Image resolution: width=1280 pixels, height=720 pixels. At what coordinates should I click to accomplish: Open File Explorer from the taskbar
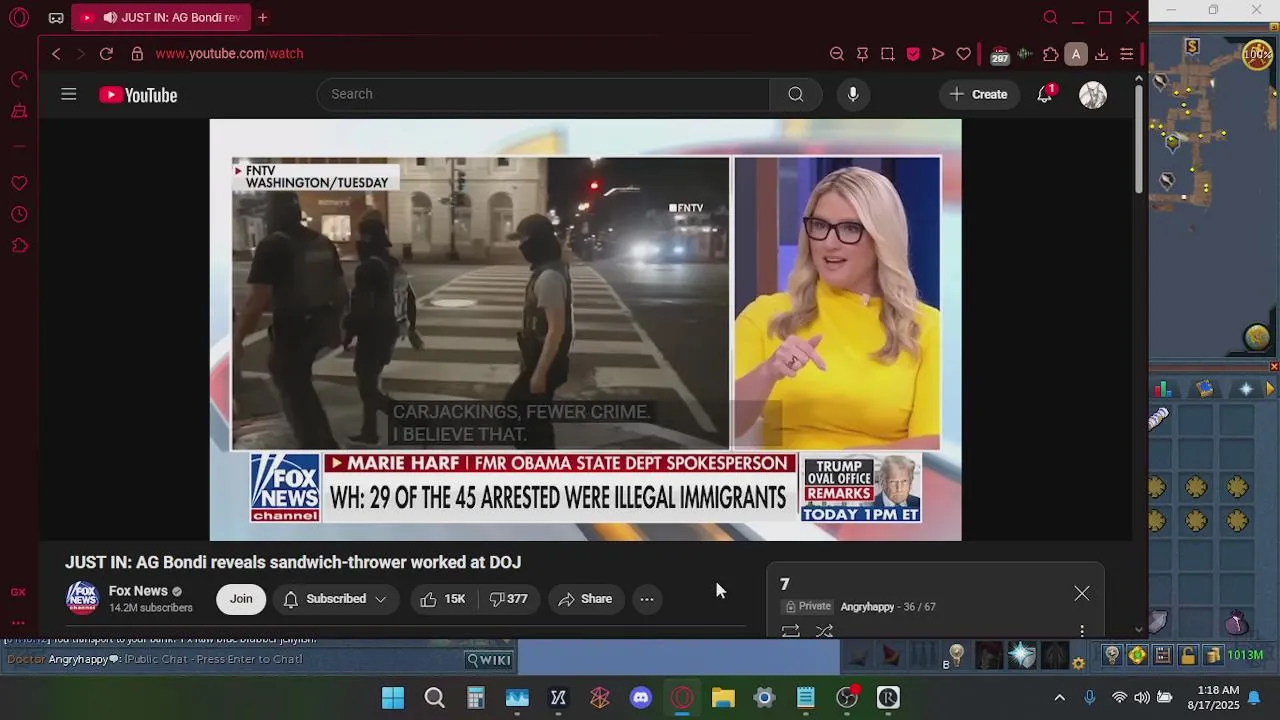pyautogui.click(x=723, y=698)
